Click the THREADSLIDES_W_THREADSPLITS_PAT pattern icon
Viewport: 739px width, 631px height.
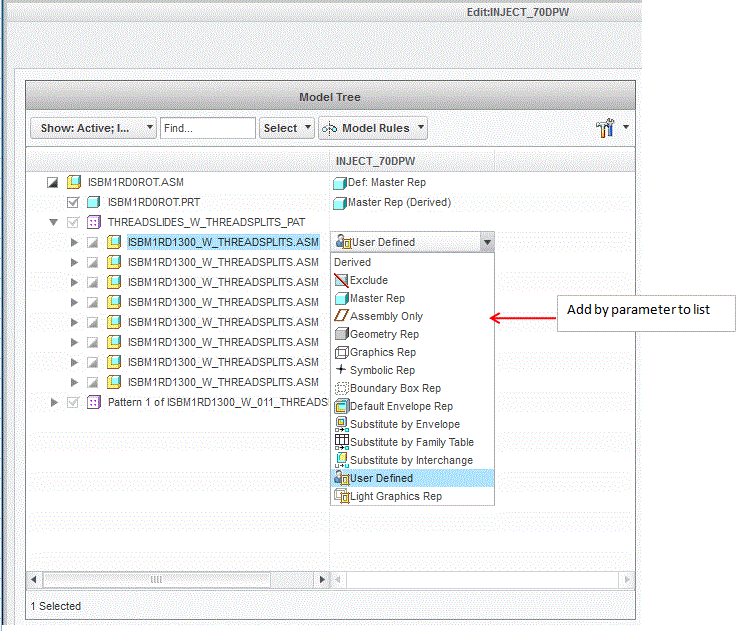click(94, 222)
